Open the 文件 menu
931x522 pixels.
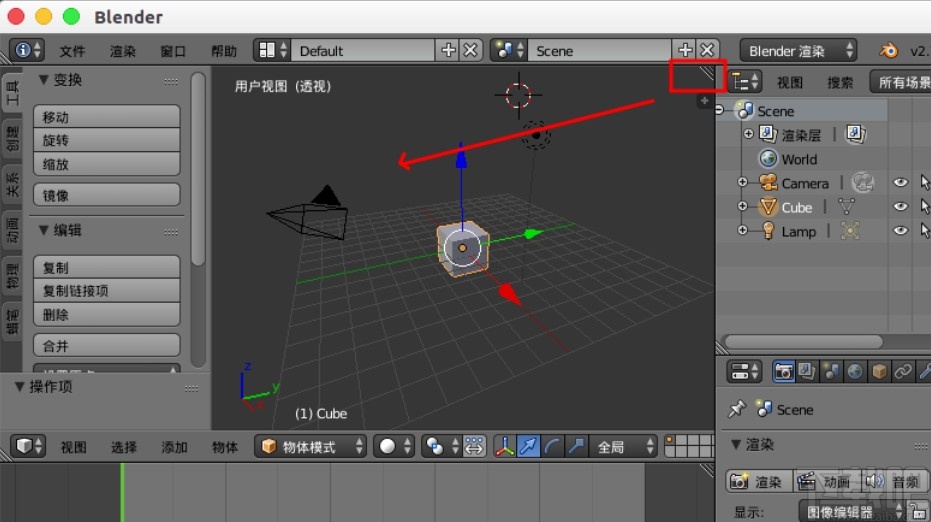[x=72, y=51]
